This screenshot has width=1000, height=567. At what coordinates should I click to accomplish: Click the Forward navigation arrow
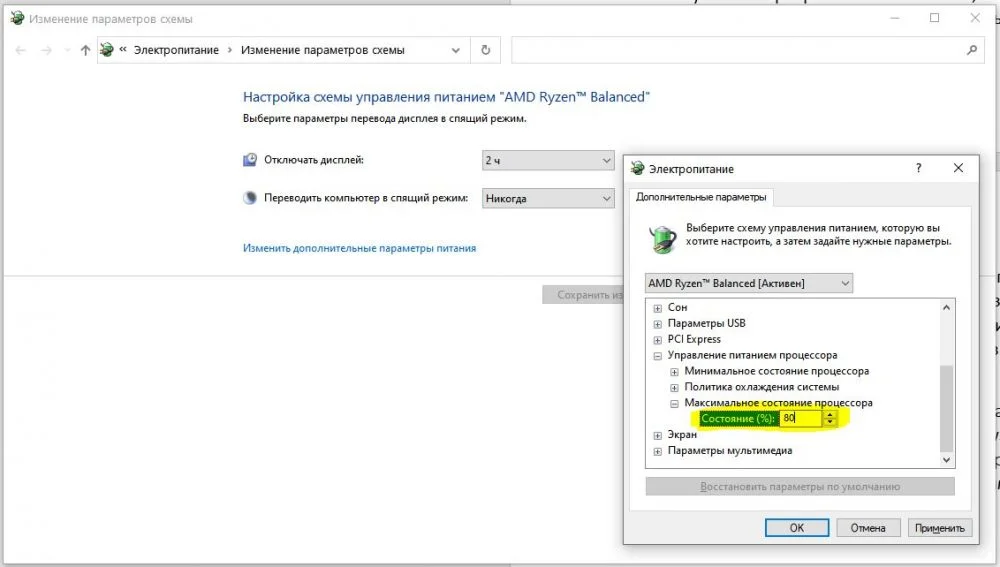46,50
